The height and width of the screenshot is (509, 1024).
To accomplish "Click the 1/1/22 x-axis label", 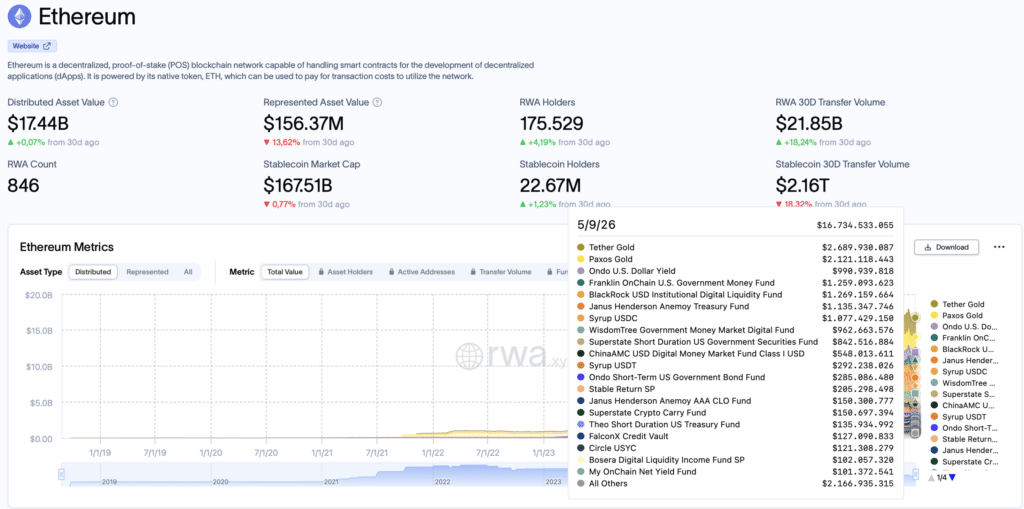I will coord(434,452).
